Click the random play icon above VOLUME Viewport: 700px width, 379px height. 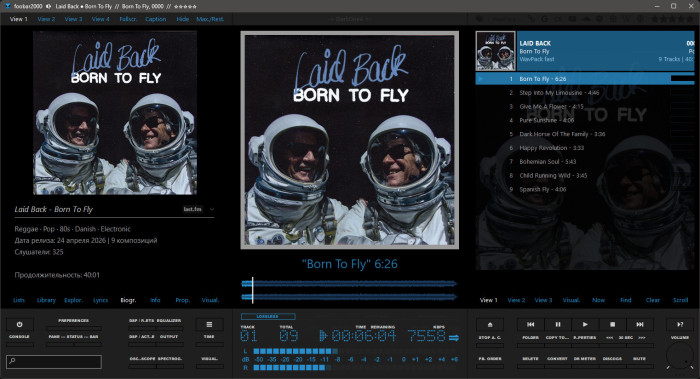(x=680, y=325)
